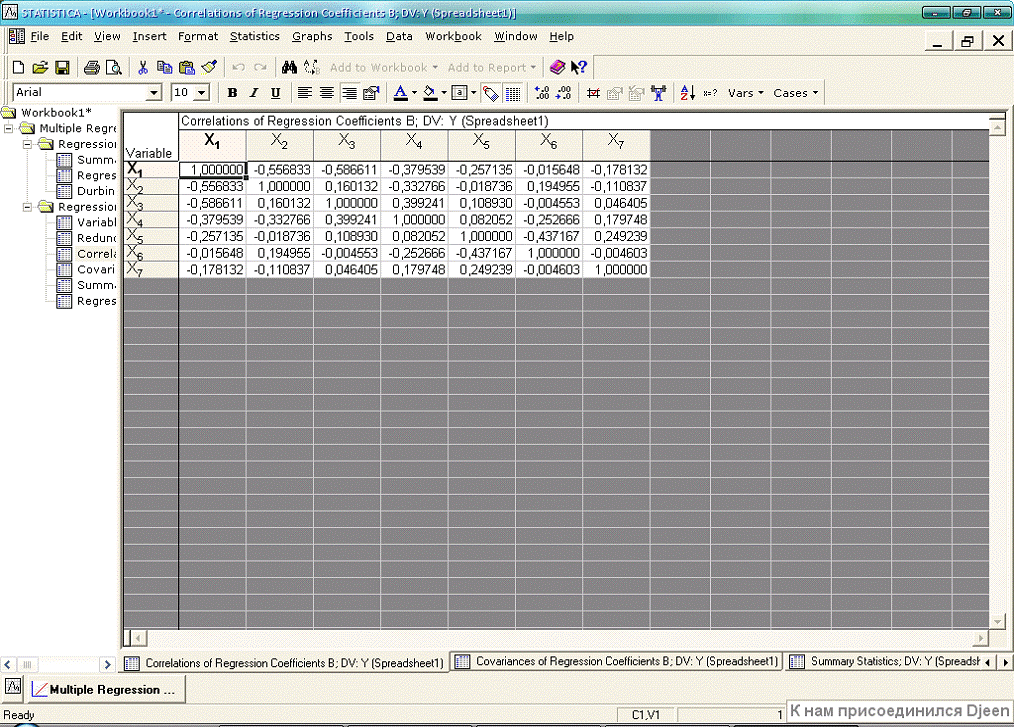This screenshot has height=727, width=1014.
Task: Open the Arial font name dropdown
Action: (x=153, y=93)
